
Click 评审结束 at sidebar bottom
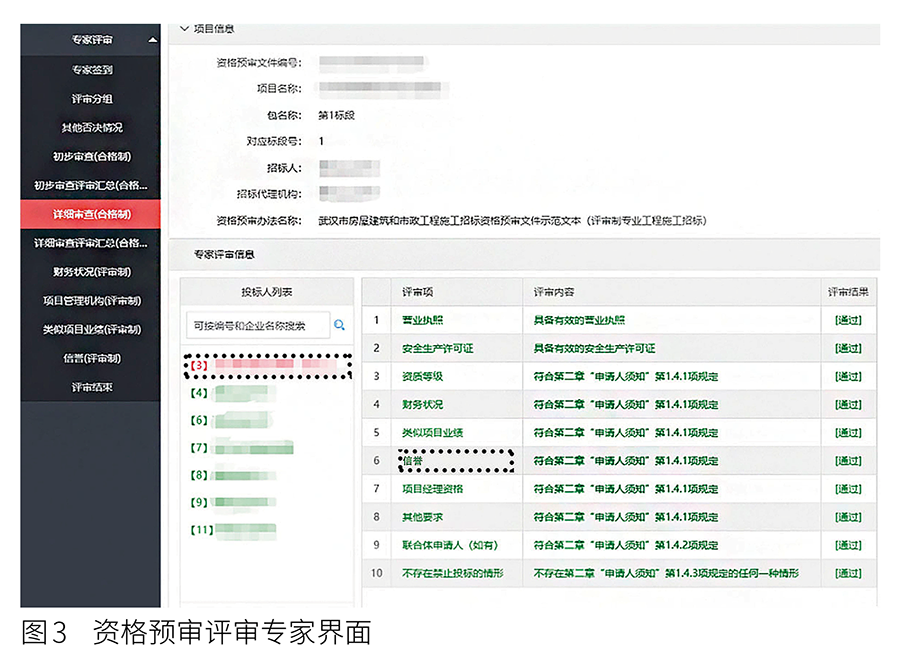pos(90,386)
